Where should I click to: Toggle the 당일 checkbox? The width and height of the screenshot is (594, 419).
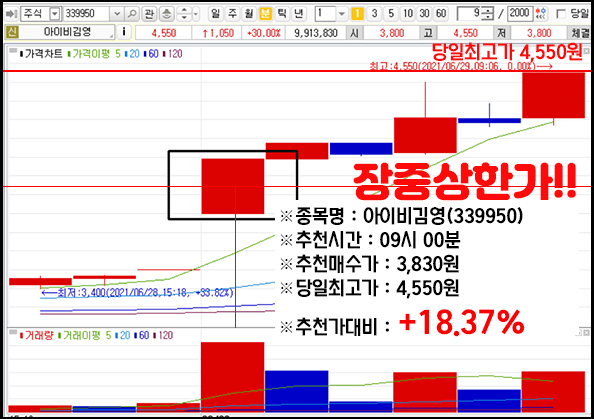tap(561, 14)
